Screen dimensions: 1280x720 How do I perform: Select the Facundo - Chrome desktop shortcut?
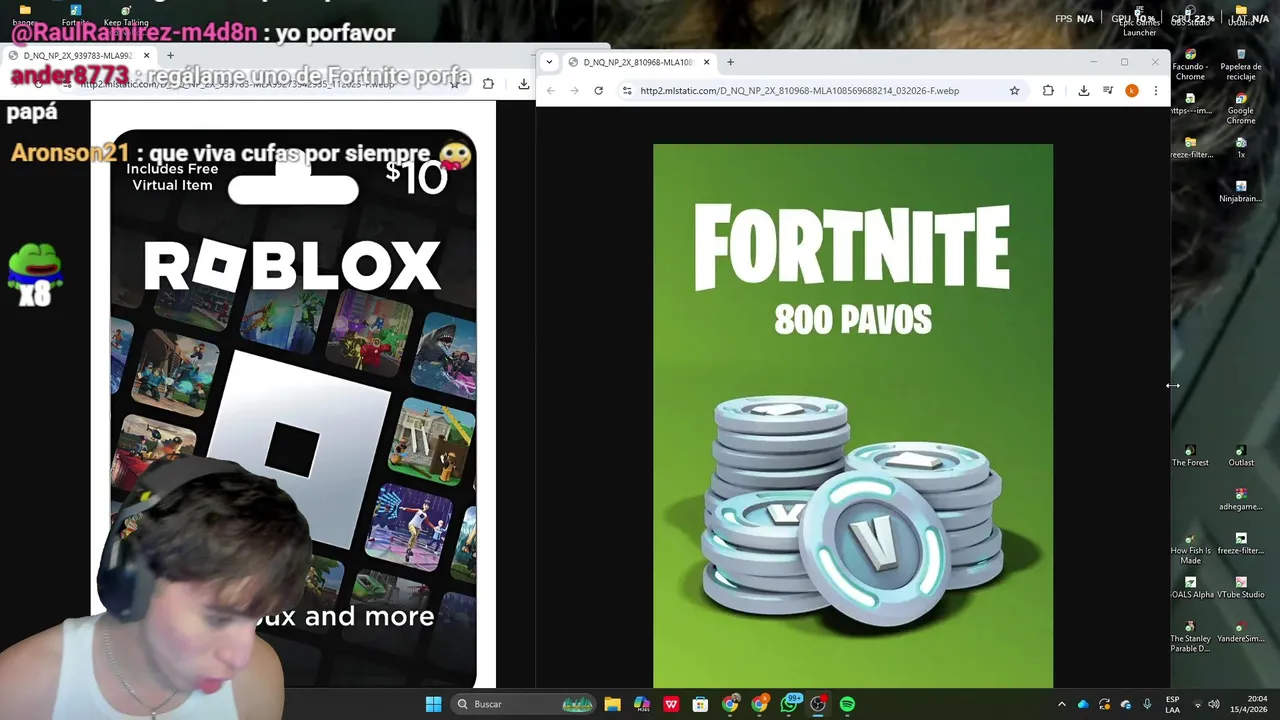pyautogui.click(x=1190, y=66)
